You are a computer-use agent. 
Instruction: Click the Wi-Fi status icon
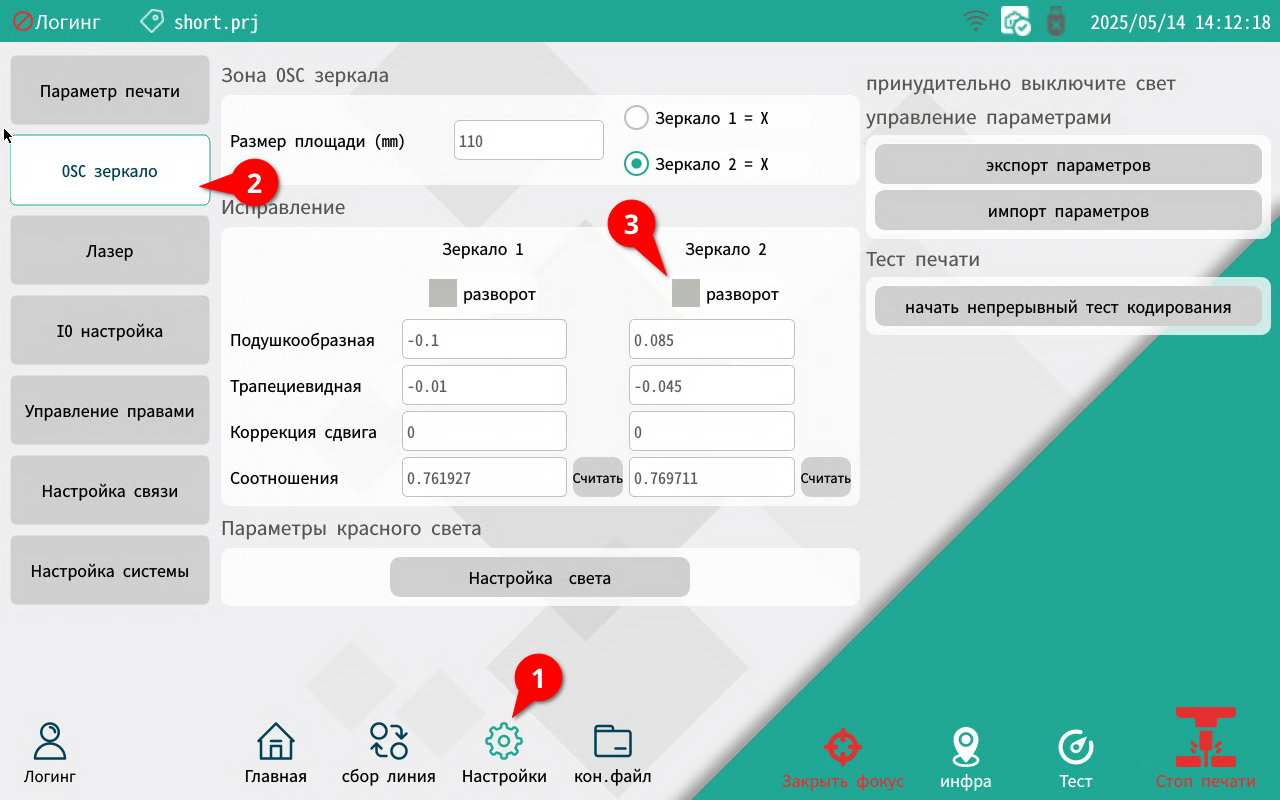[975, 21]
